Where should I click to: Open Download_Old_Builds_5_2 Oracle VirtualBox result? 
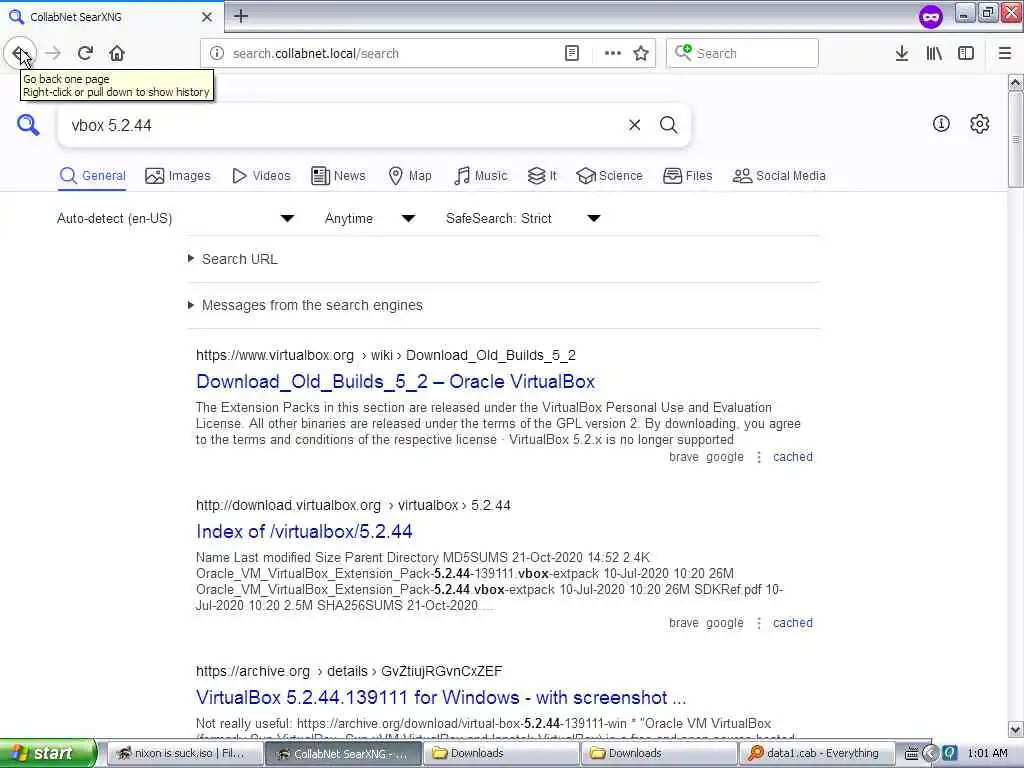pos(395,381)
